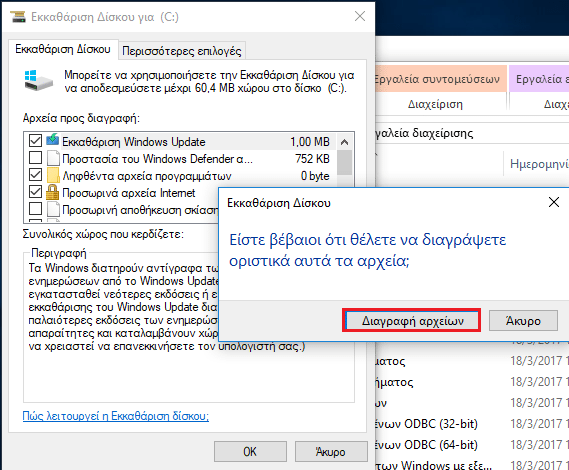Click the yellow folder icon for Ληφθέντα αρχεία
The width and height of the screenshot is (569, 470).
(53, 175)
